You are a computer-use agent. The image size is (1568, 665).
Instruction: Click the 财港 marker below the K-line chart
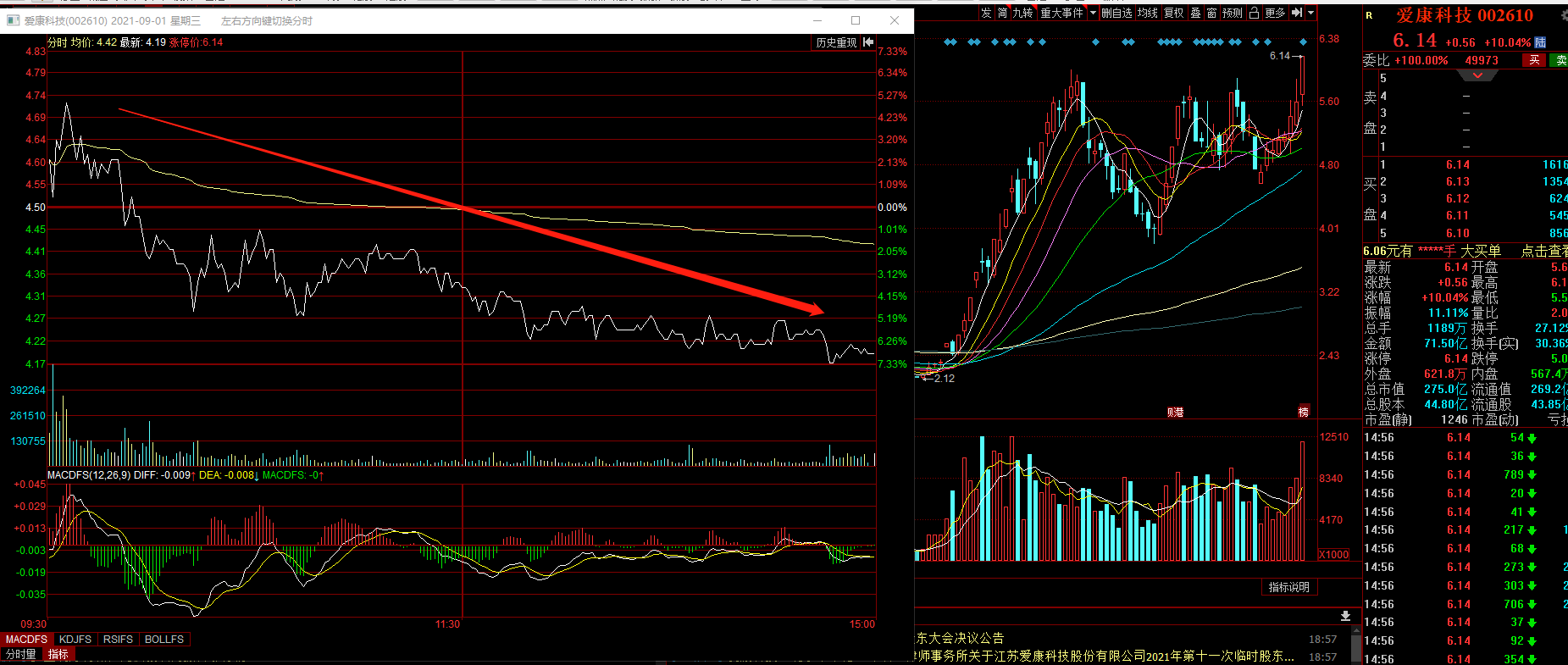[1175, 413]
